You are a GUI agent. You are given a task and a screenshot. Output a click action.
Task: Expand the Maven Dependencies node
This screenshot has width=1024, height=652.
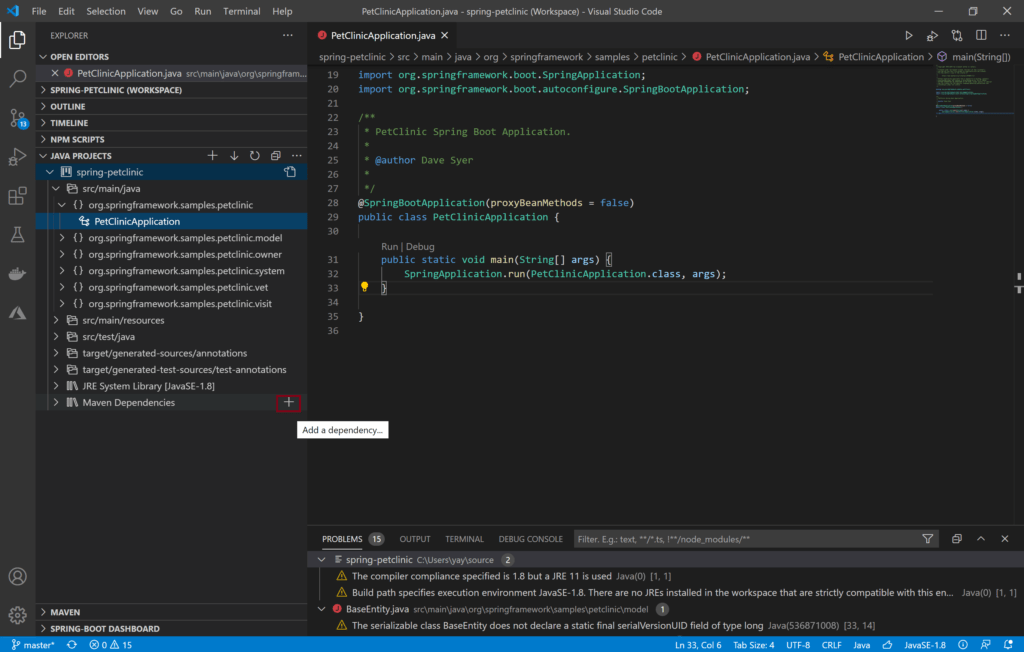tap(56, 402)
